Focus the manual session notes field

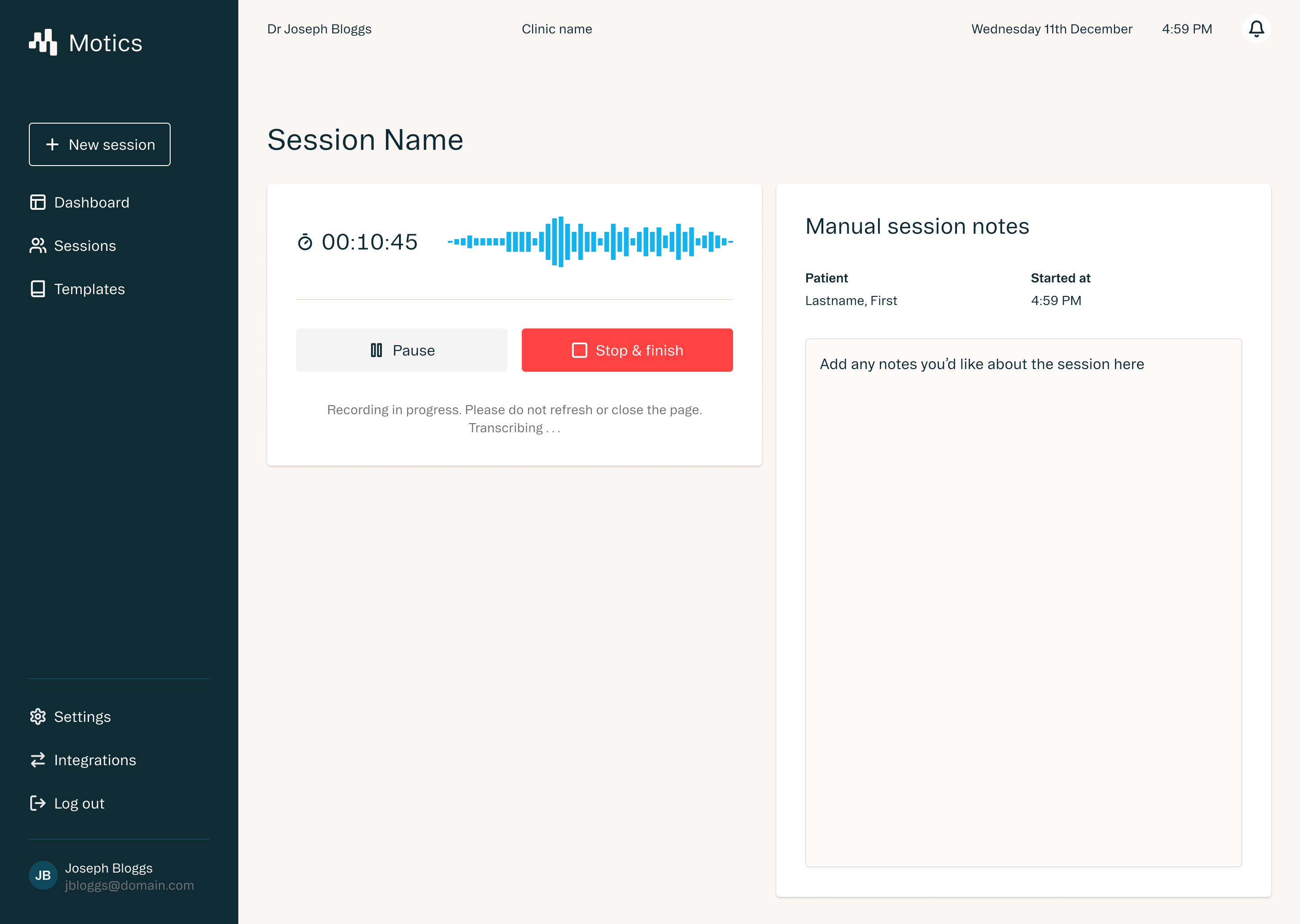1023,603
